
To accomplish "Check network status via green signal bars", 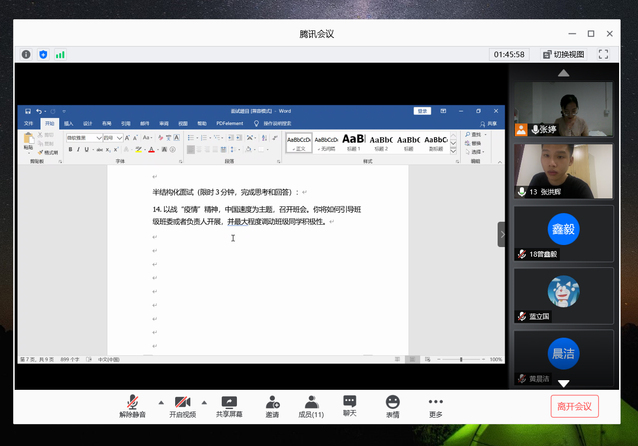I will tap(60, 54).
